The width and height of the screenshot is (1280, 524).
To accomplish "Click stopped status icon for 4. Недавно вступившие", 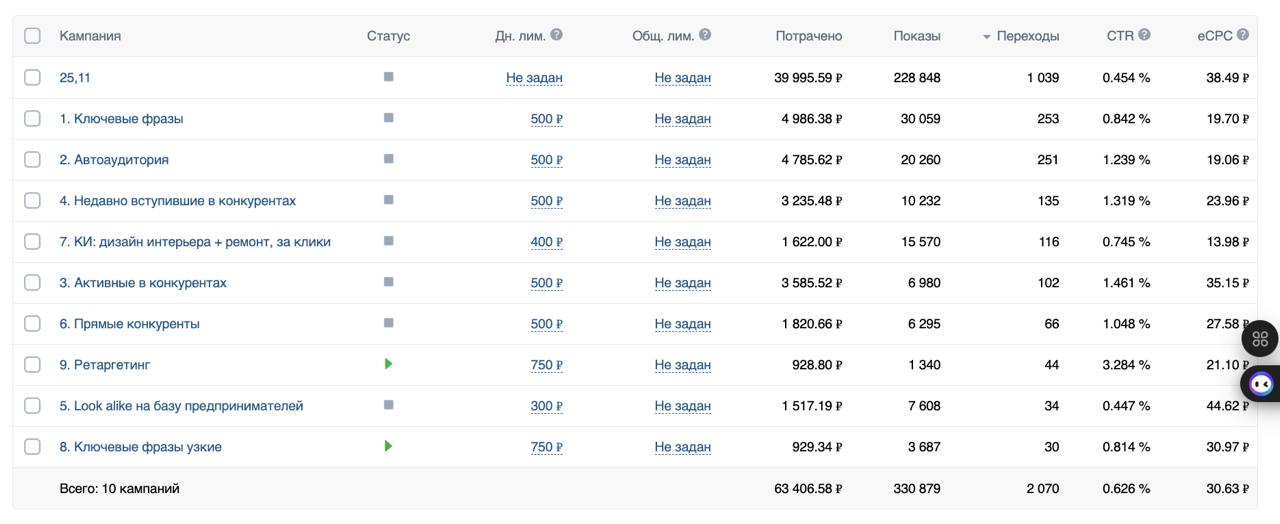I will [x=388, y=199].
